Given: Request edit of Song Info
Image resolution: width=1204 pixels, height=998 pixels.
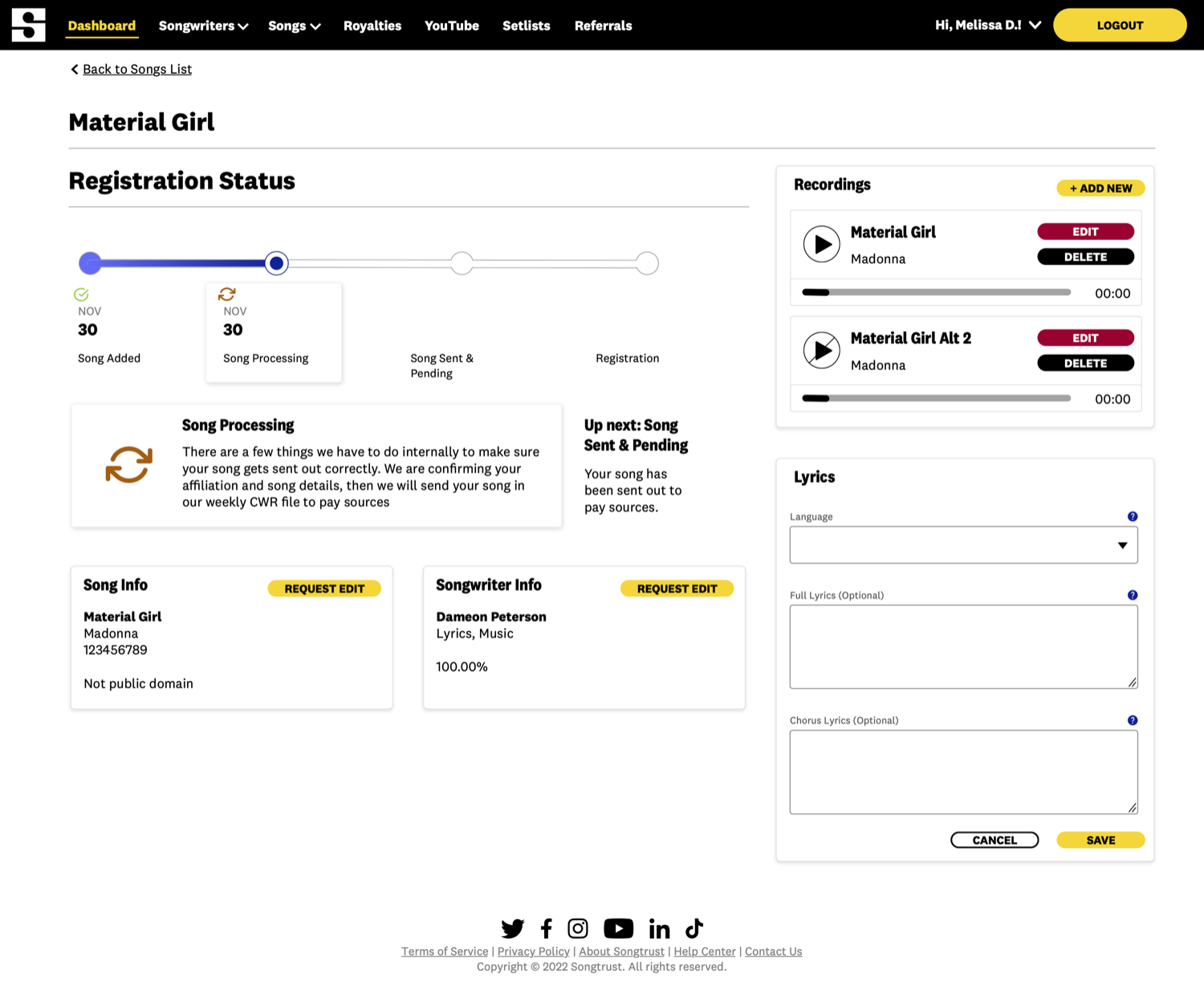Looking at the screenshot, I should coord(324,589).
